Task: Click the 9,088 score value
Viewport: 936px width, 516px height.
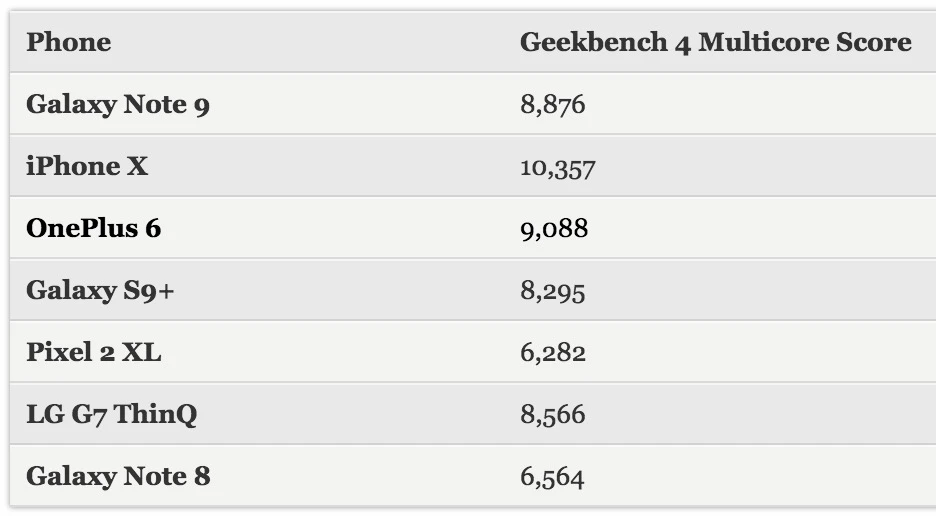Action: [x=554, y=229]
